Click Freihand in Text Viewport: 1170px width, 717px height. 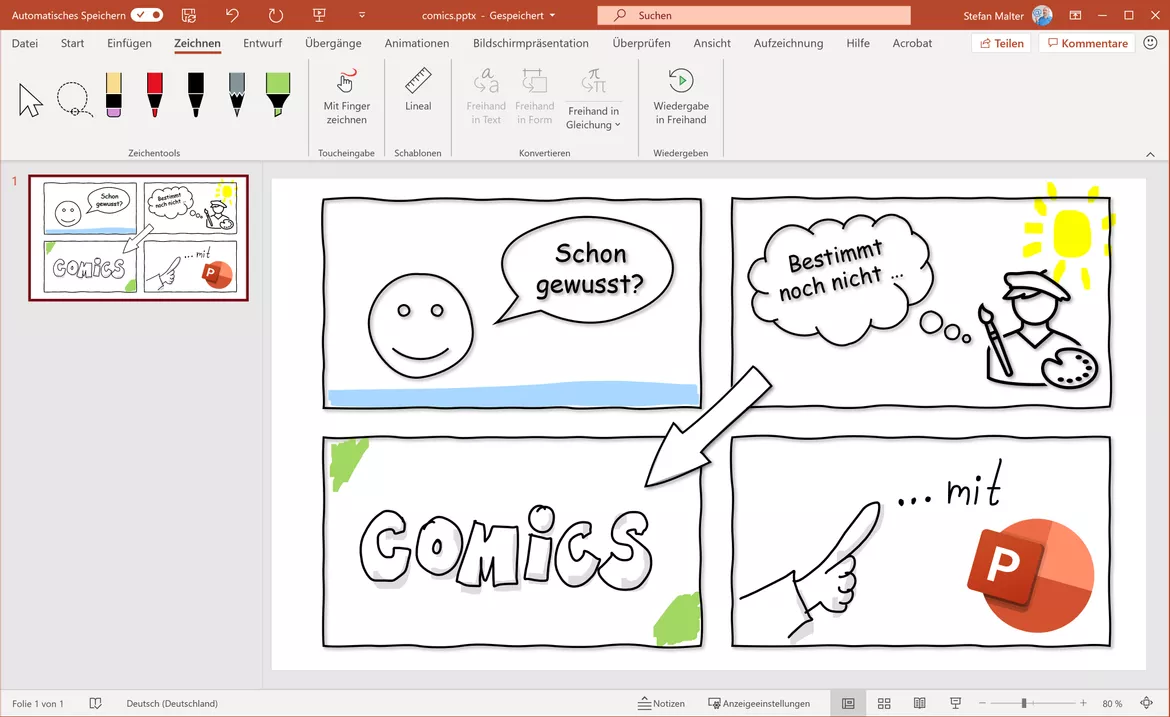pyautogui.click(x=486, y=97)
